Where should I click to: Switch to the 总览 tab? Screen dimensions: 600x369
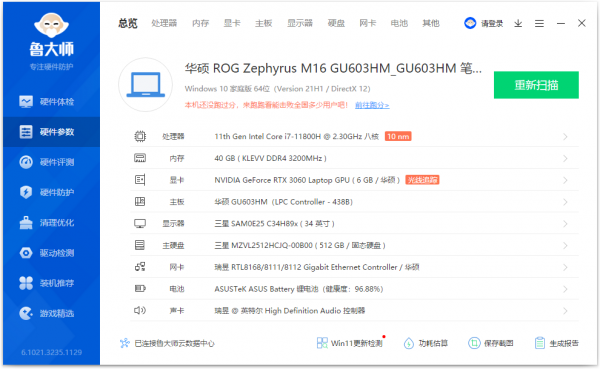click(128, 23)
